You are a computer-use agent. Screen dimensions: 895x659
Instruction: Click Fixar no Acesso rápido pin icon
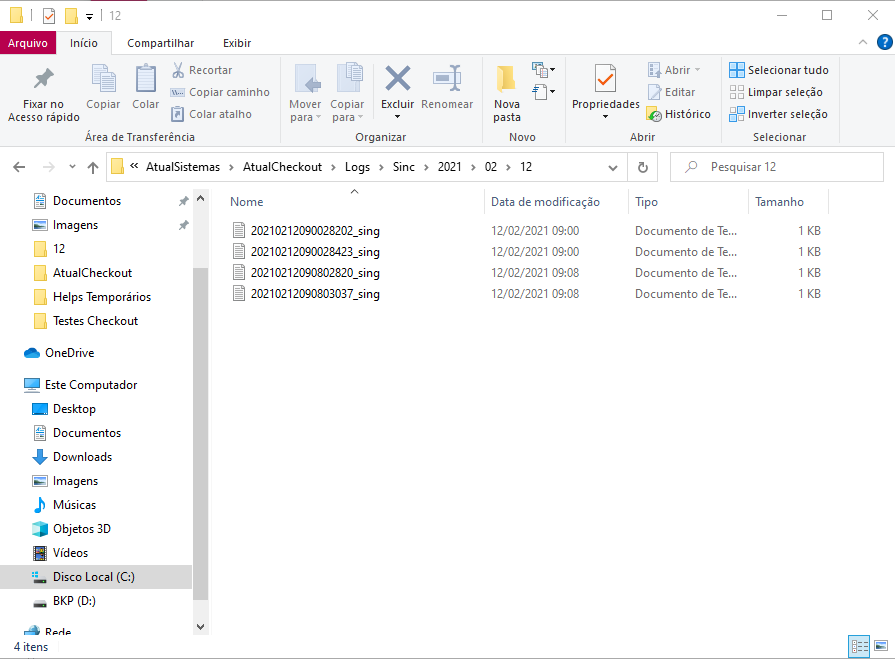coord(43,79)
